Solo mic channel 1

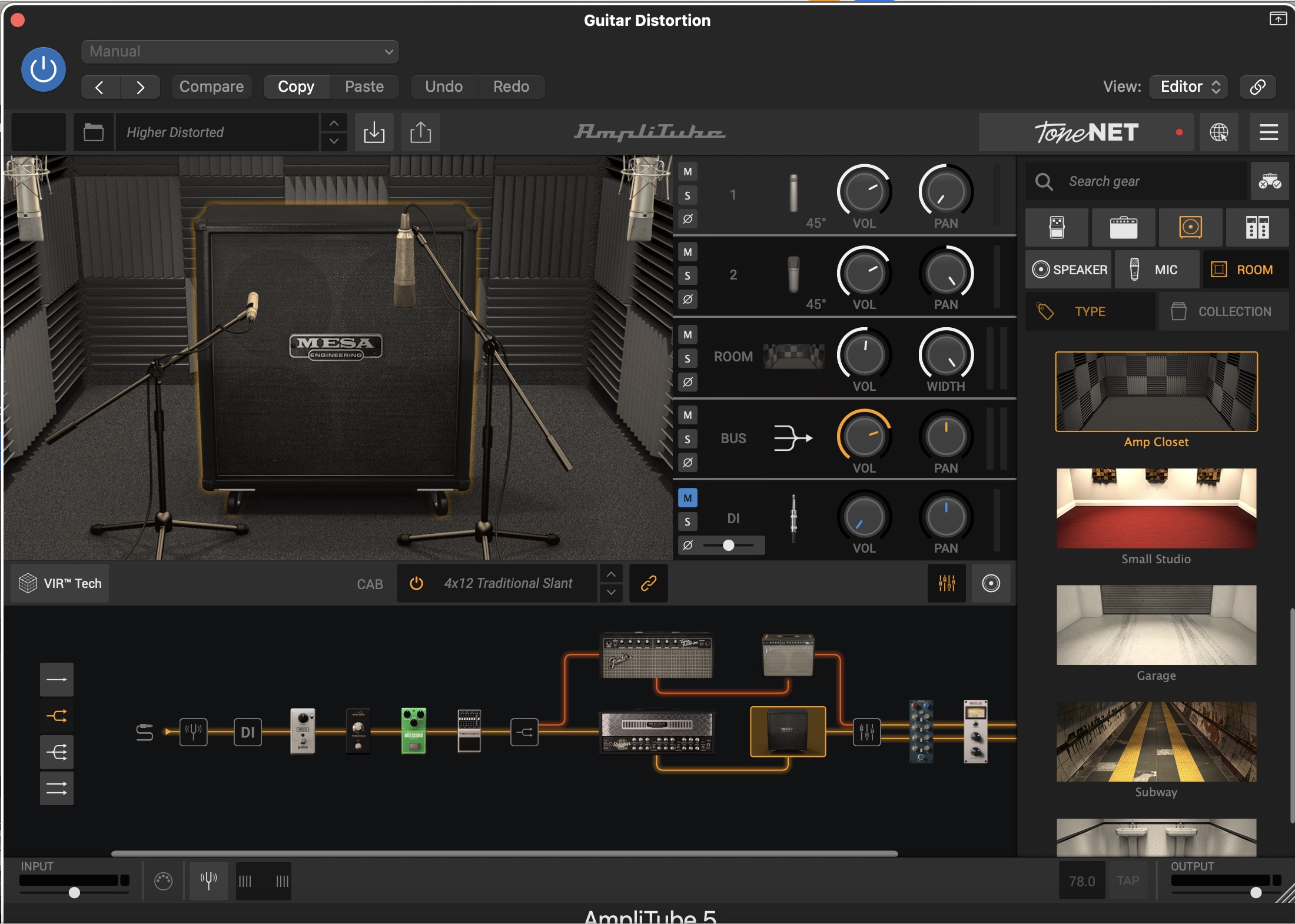688,195
